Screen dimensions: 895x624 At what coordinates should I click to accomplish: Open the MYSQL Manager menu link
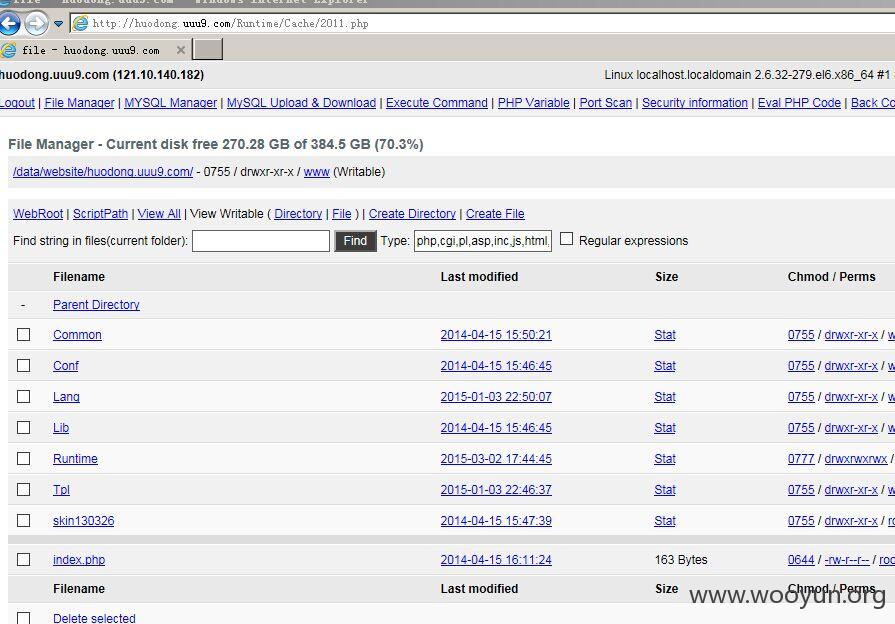[171, 103]
